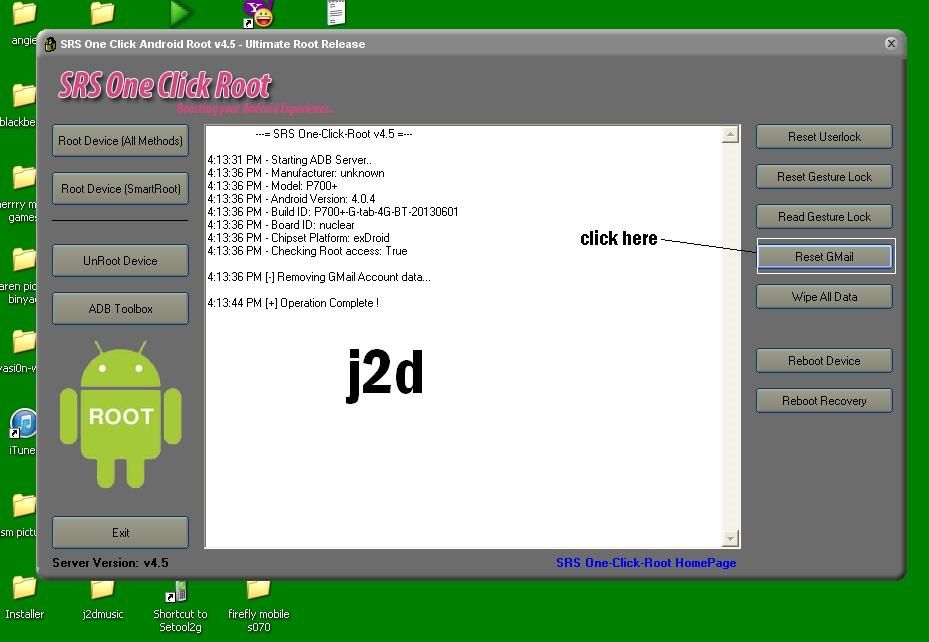Open the j2dmusic desktop folder

(102, 592)
